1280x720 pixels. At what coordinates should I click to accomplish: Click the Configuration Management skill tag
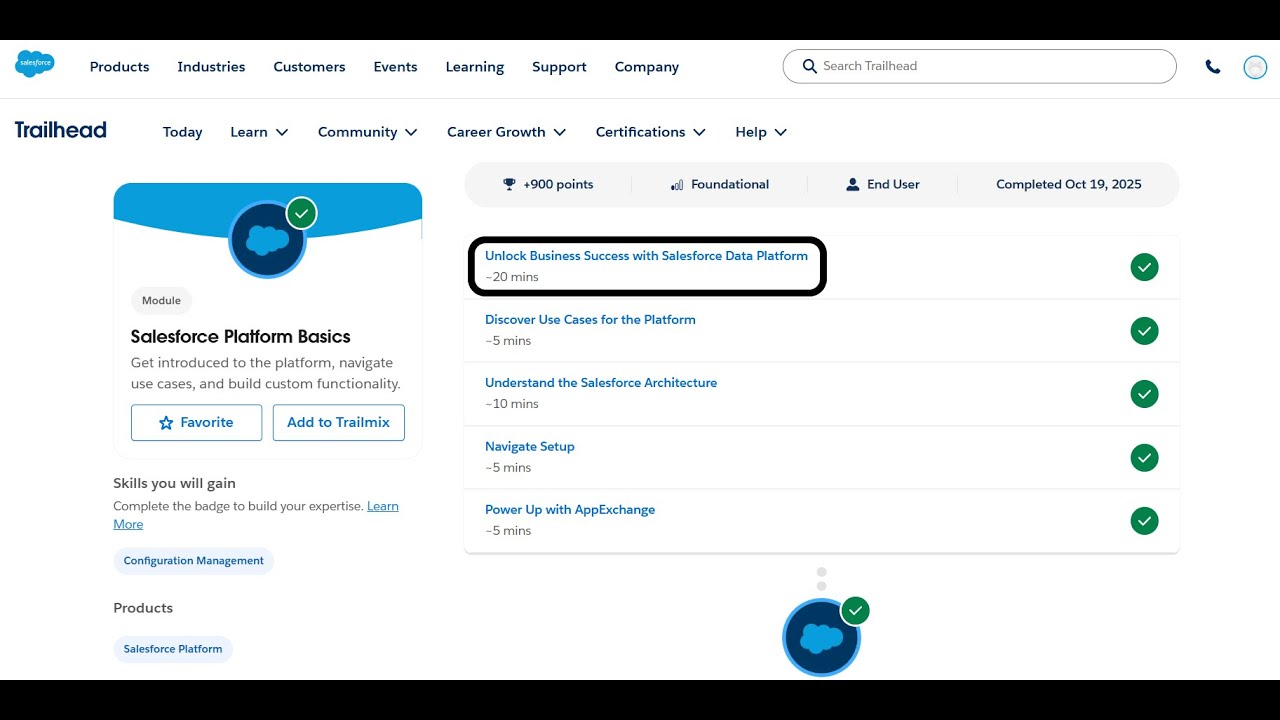coord(194,561)
